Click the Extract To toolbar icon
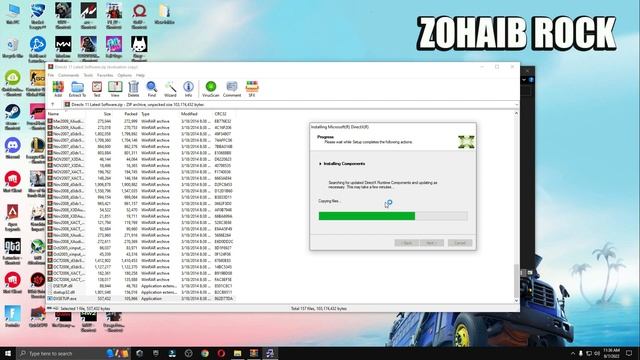The height and width of the screenshot is (360, 640). pos(77,89)
